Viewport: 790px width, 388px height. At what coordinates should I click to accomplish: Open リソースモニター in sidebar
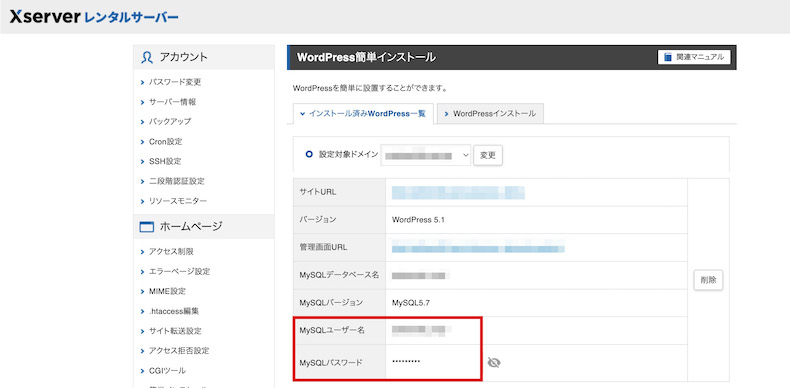(177, 201)
